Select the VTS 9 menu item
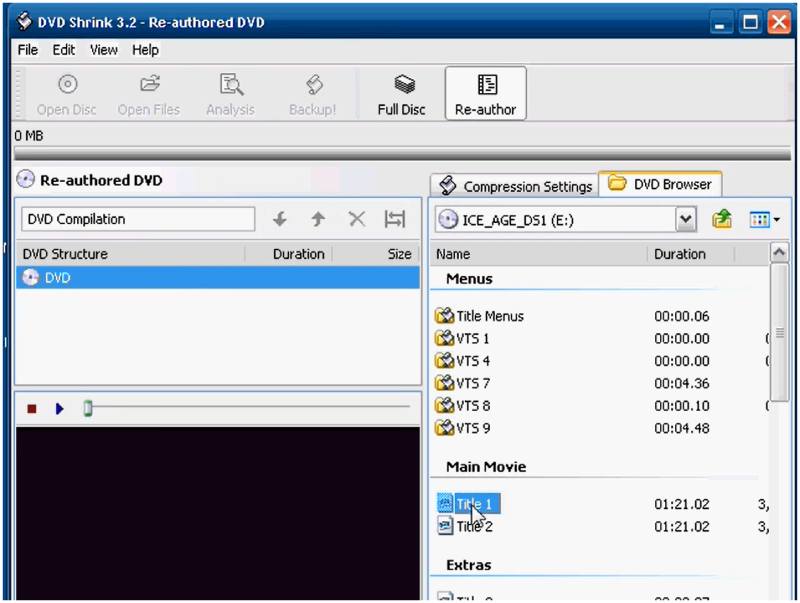Screen dimensions: 800x603 click(x=462, y=428)
